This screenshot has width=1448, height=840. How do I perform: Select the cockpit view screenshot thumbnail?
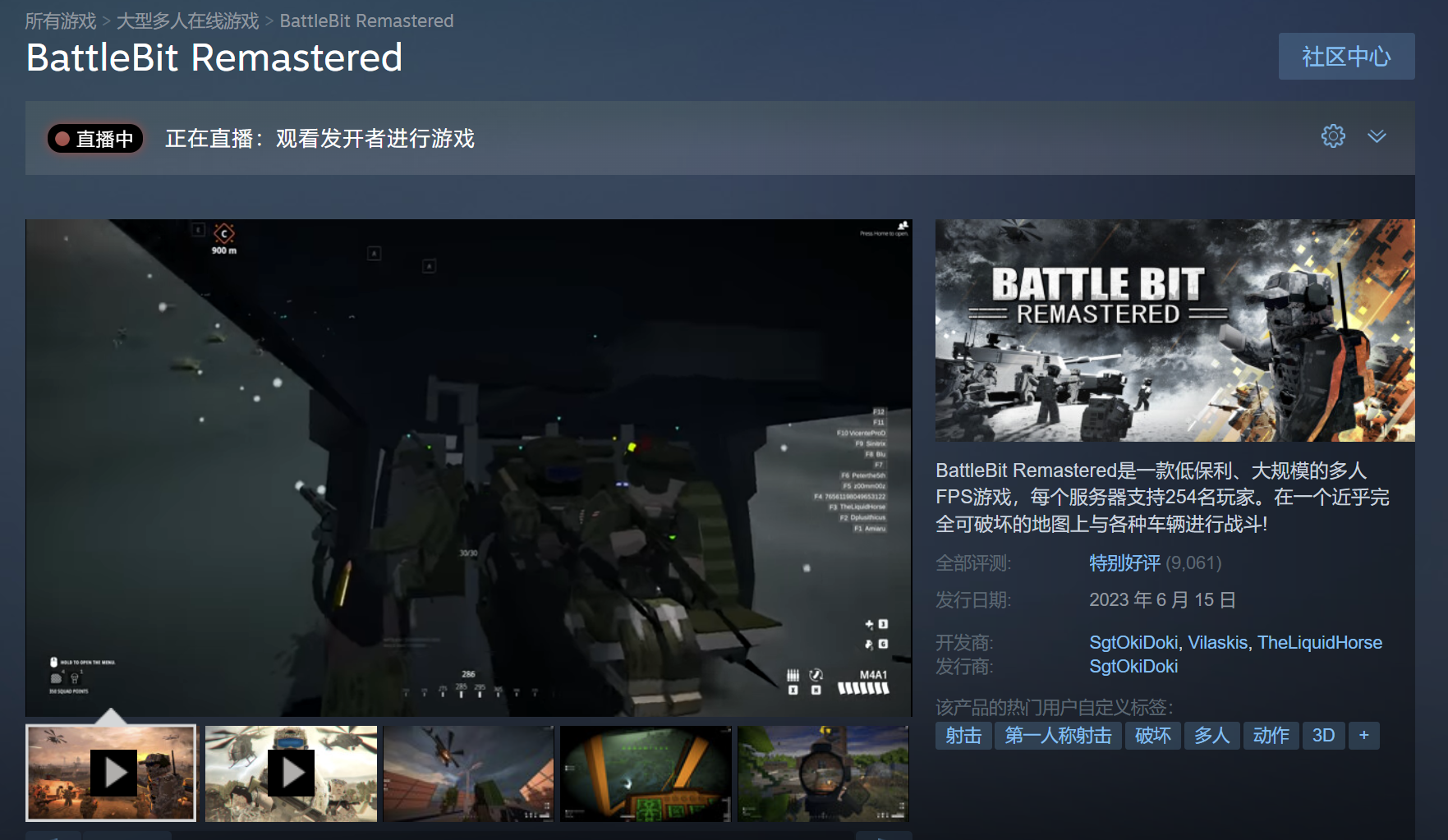coord(646,773)
